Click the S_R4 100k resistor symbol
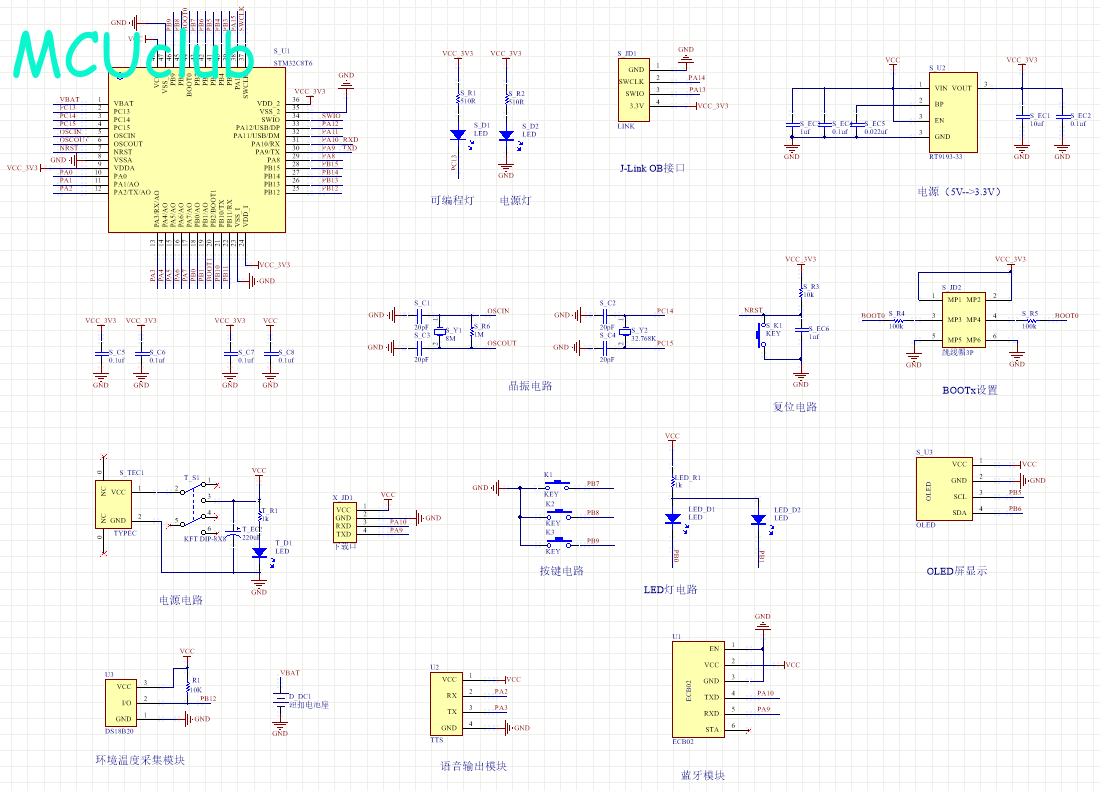This screenshot has height=791, width=1100. click(x=897, y=320)
